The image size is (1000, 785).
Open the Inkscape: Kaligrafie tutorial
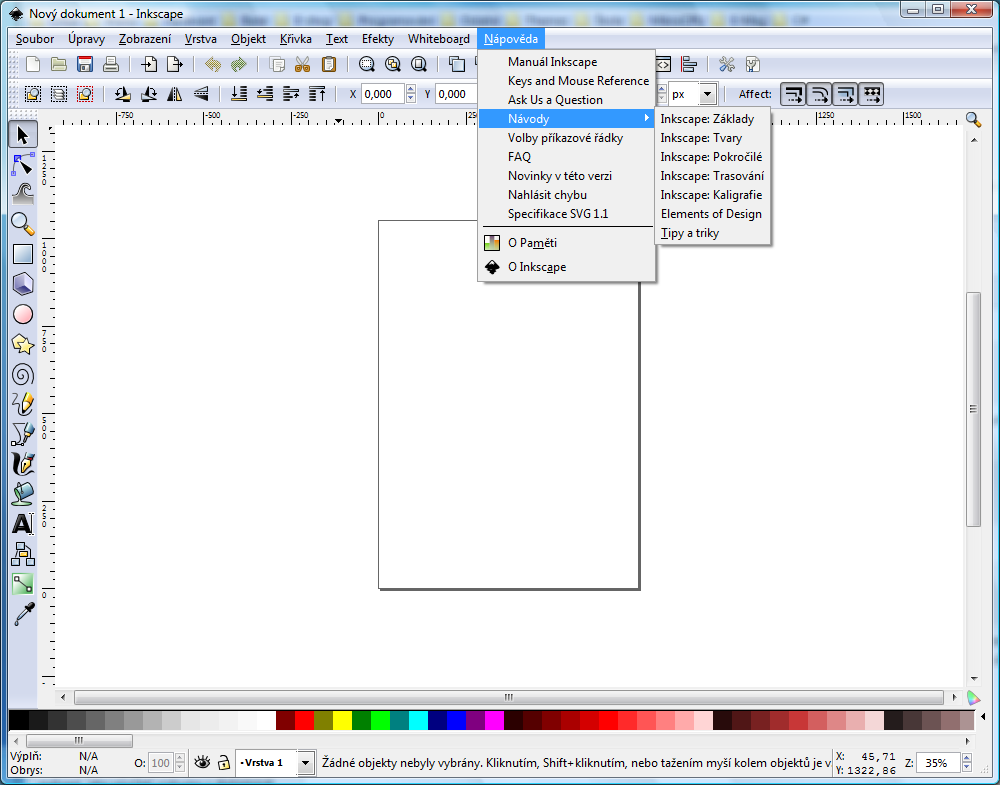pyautogui.click(x=712, y=195)
